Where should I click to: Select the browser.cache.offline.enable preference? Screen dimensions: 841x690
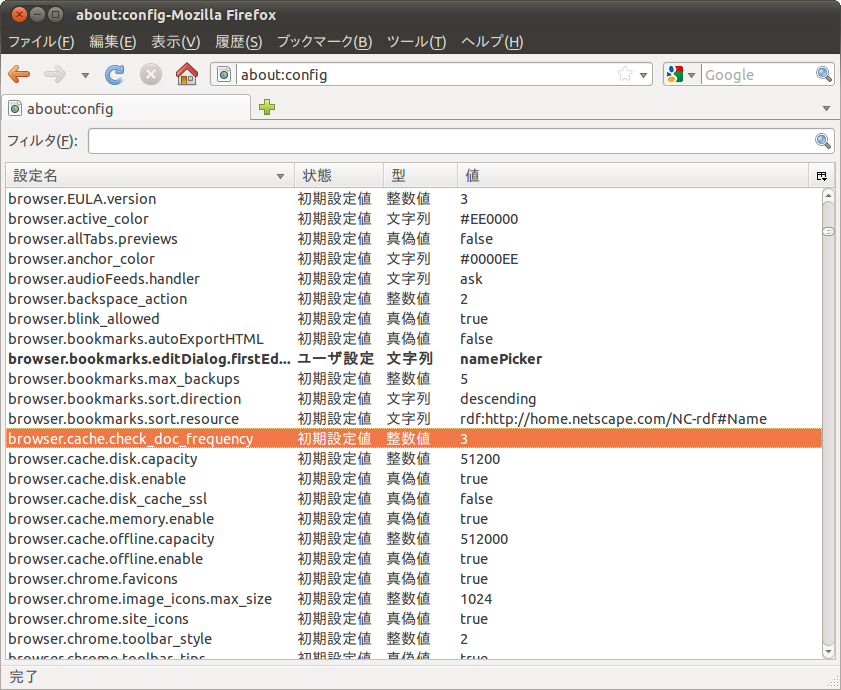coord(414,559)
